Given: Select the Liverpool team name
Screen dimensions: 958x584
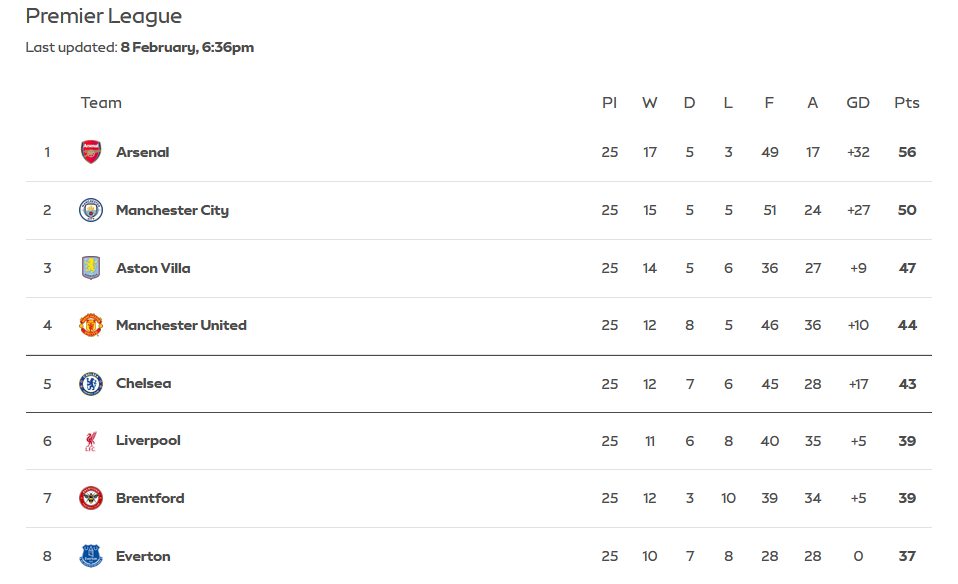Looking at the screenshot, I should click(x=148, y=441).
